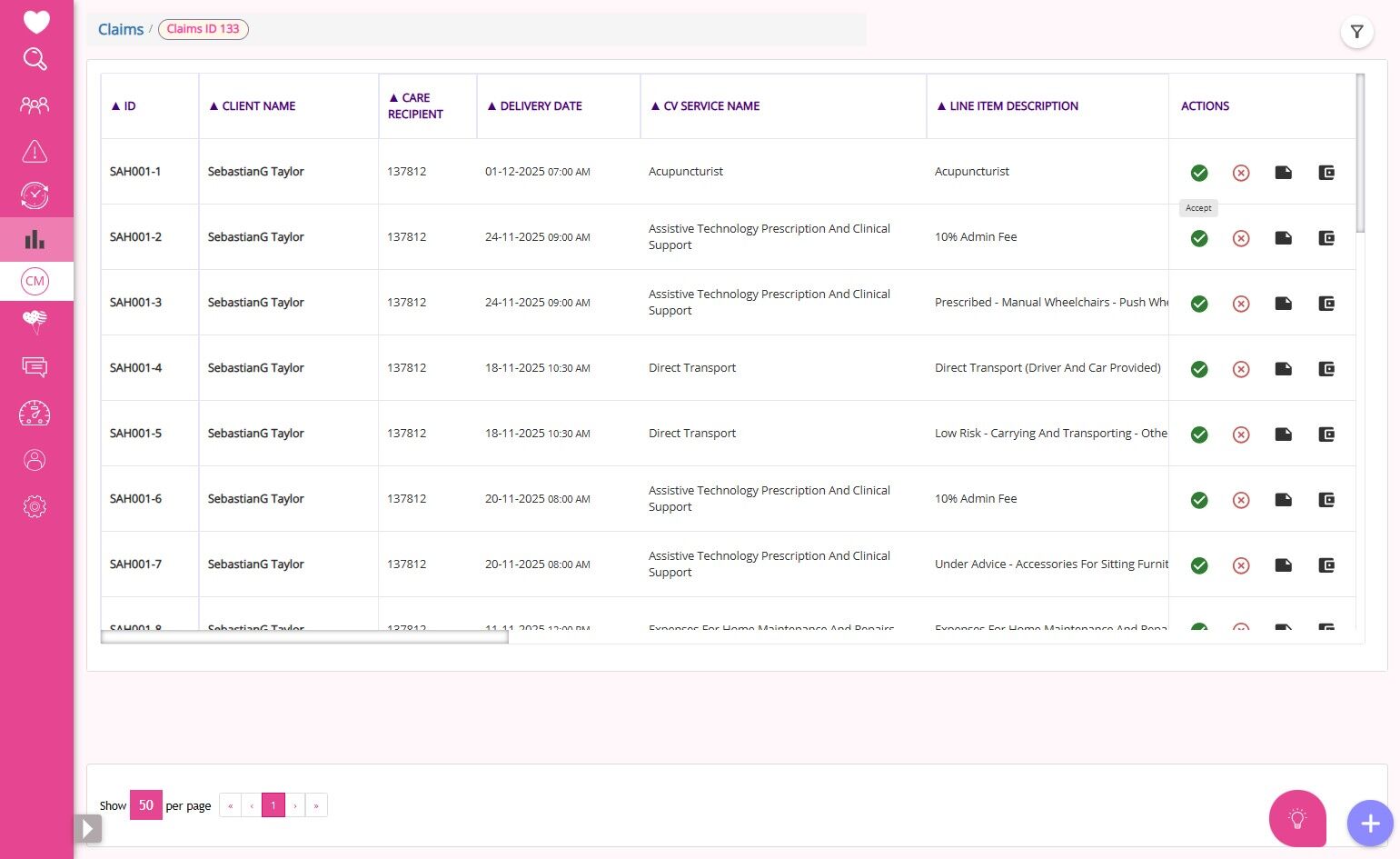The width and height of the screenshot is (1400, 859).
Task: Open the settings gear in the sidebar
Action: [35, 506]
